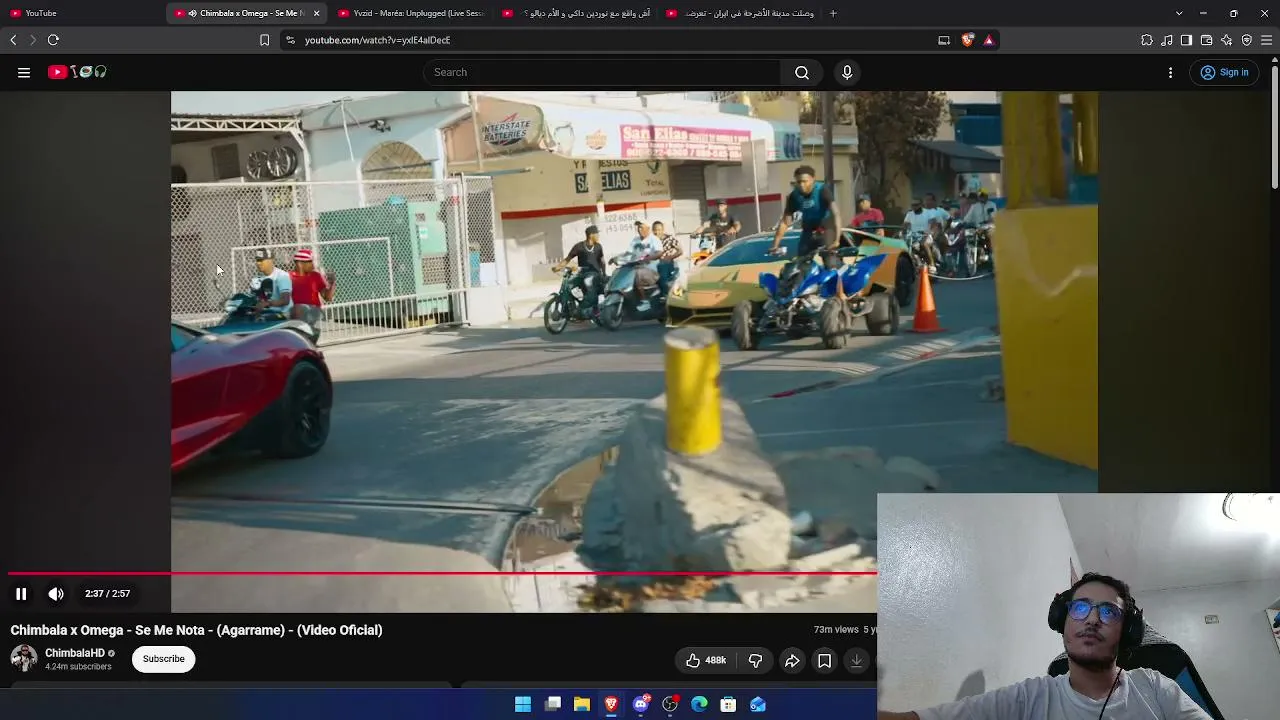Image resolution: width=1280 pixels, height=720 pixels.
Task: Sign in to YouTube
Action: (x=1224, y=72)
